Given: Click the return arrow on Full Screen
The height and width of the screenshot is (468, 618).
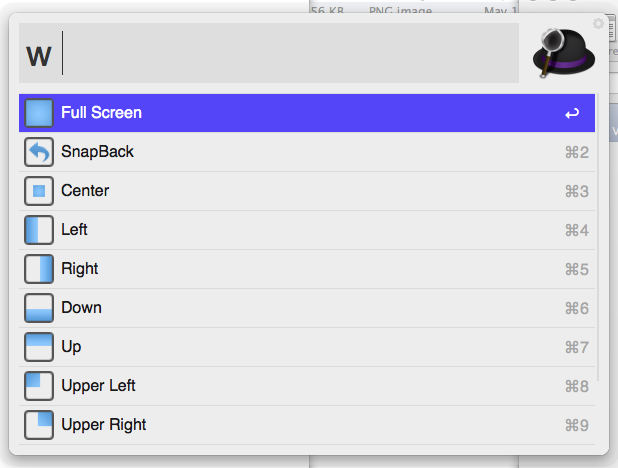Looking at the screenshot, I should coord(572,114).
